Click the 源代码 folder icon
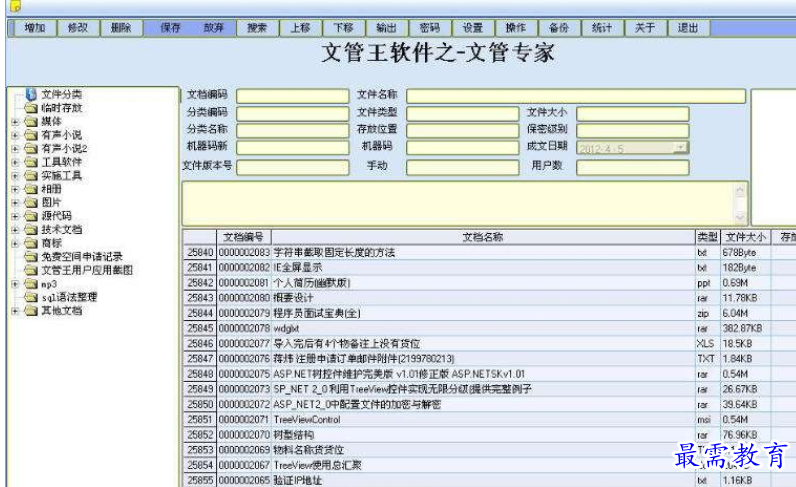This screenshot has width=796, height=487. 31,216
